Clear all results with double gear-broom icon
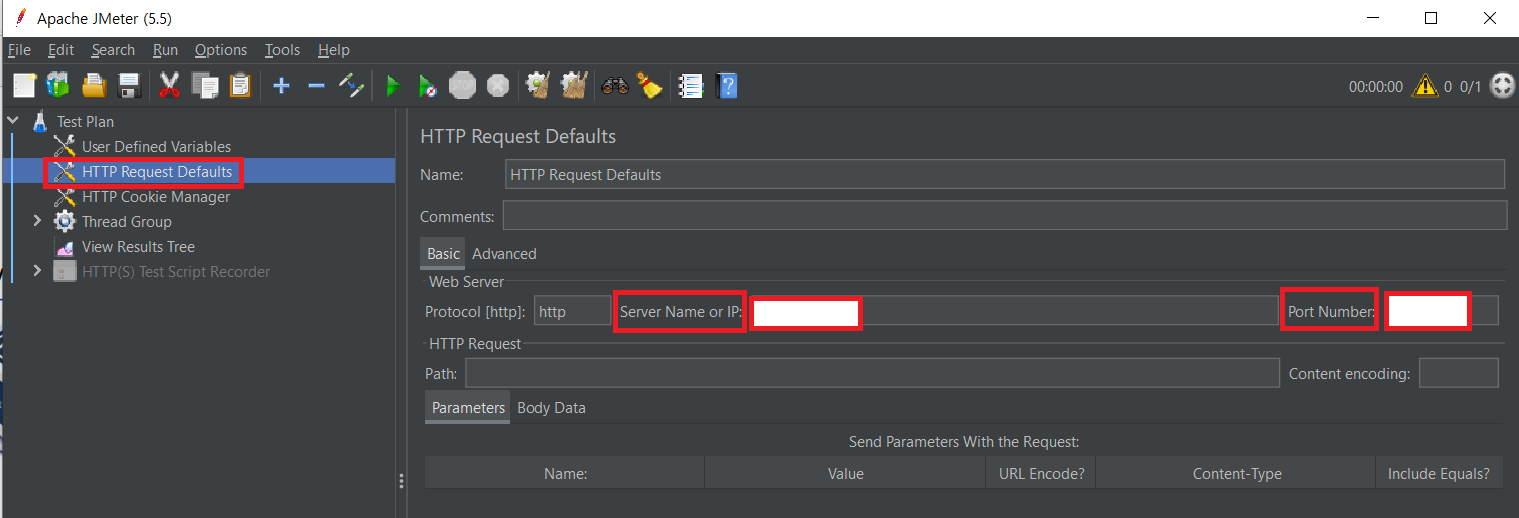This screenshot has width=1519, height=518. 573,86
